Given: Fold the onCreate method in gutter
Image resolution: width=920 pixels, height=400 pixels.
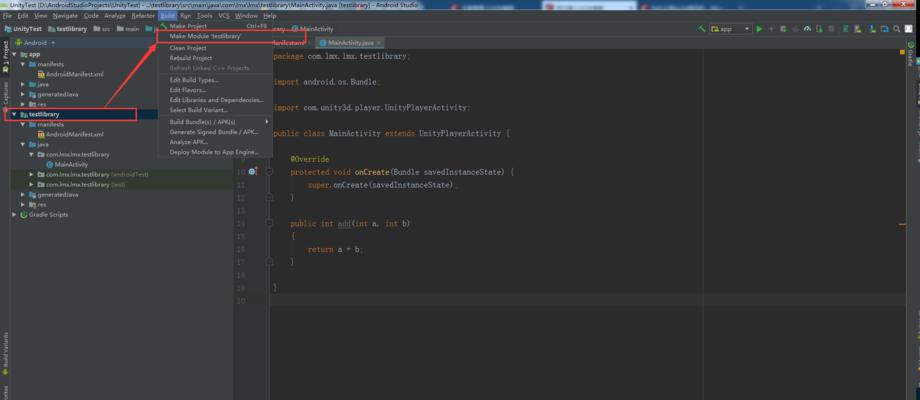Looking at the screenshot, I should pos(269,172).
